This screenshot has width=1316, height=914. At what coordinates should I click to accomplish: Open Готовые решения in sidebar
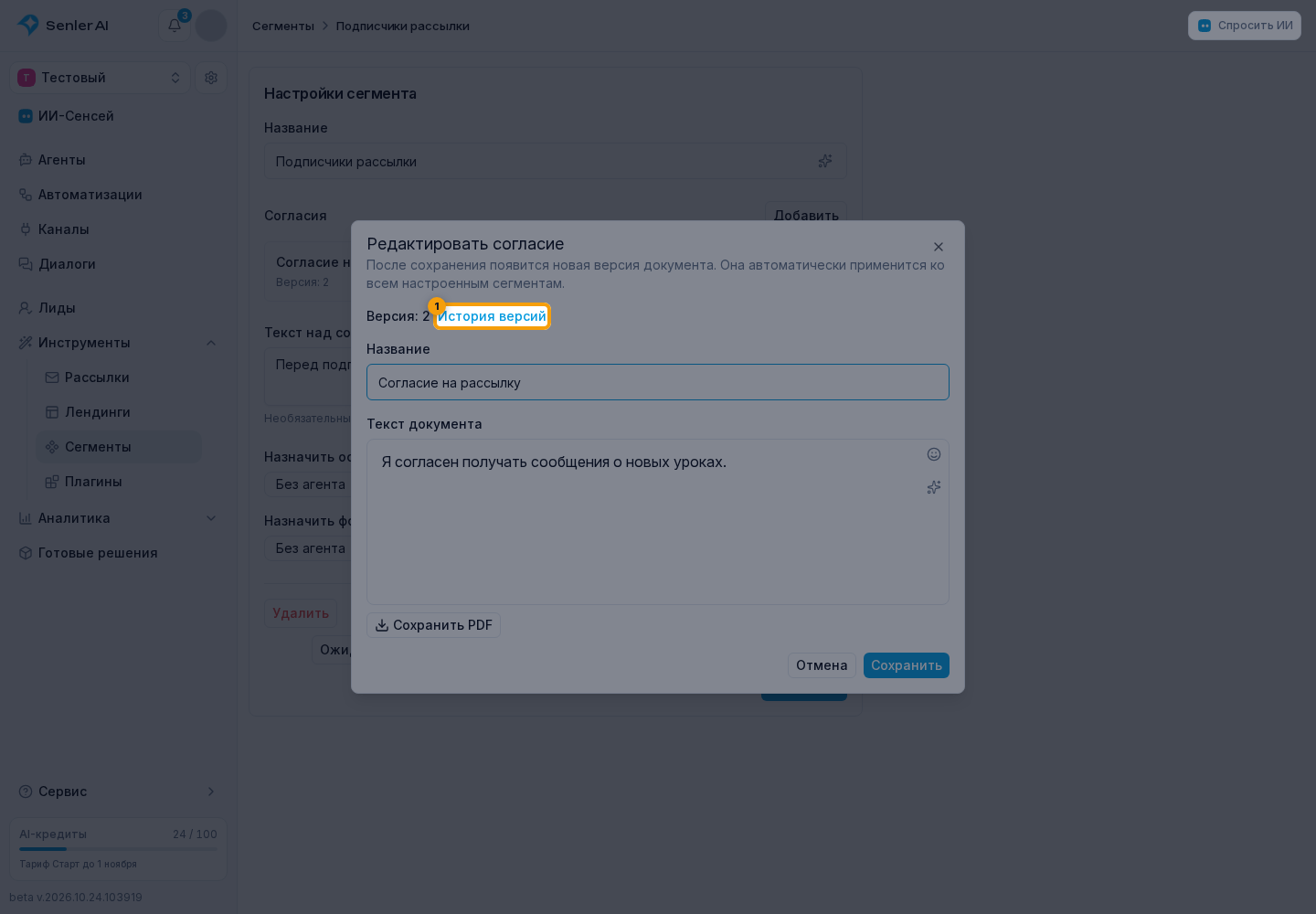pyautogui.click(x=98, y=553)
